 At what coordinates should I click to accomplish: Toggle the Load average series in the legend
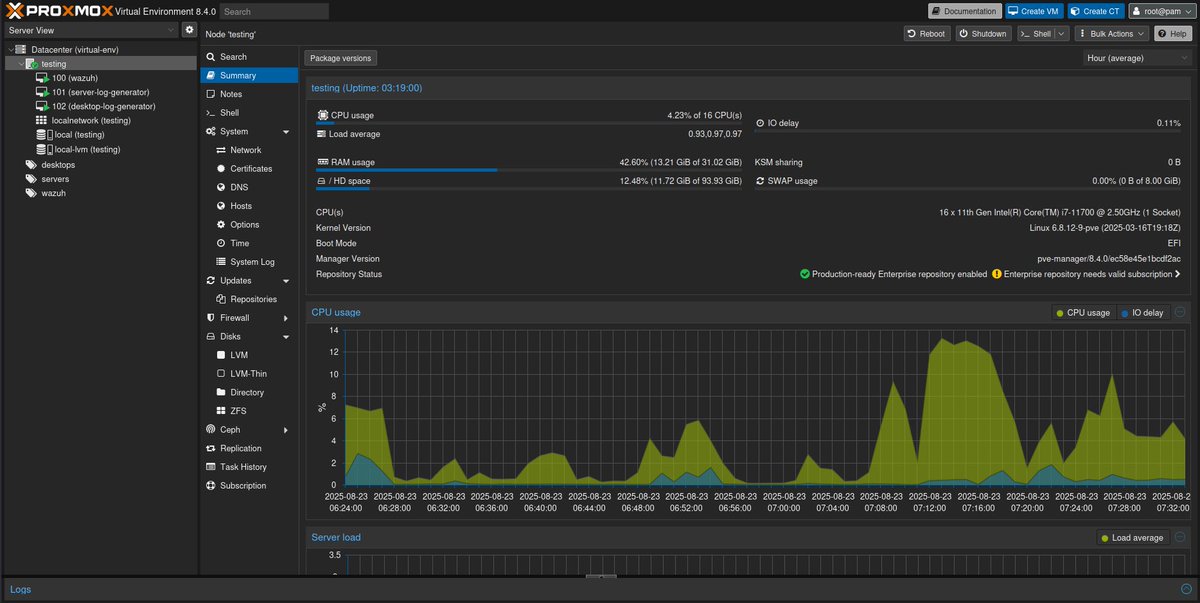click(1132, 538)
